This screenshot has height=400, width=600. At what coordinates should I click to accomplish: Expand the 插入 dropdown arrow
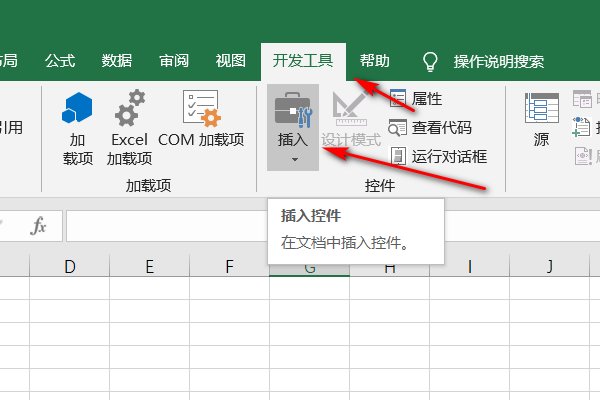coord(295,160)
